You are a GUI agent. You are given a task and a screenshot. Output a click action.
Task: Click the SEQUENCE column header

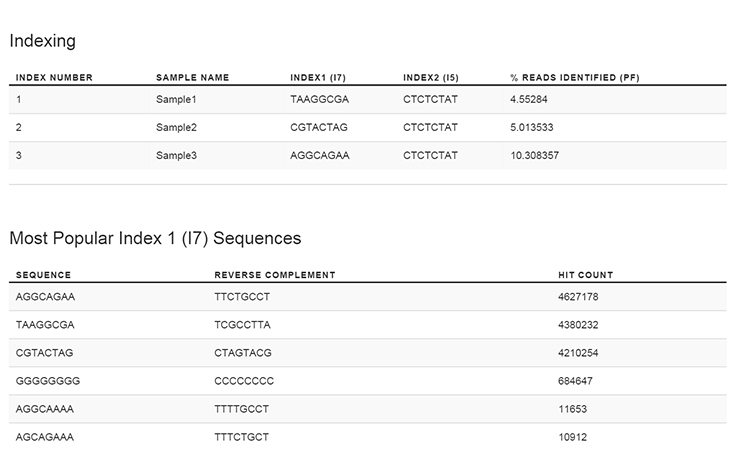click(43, 274)
